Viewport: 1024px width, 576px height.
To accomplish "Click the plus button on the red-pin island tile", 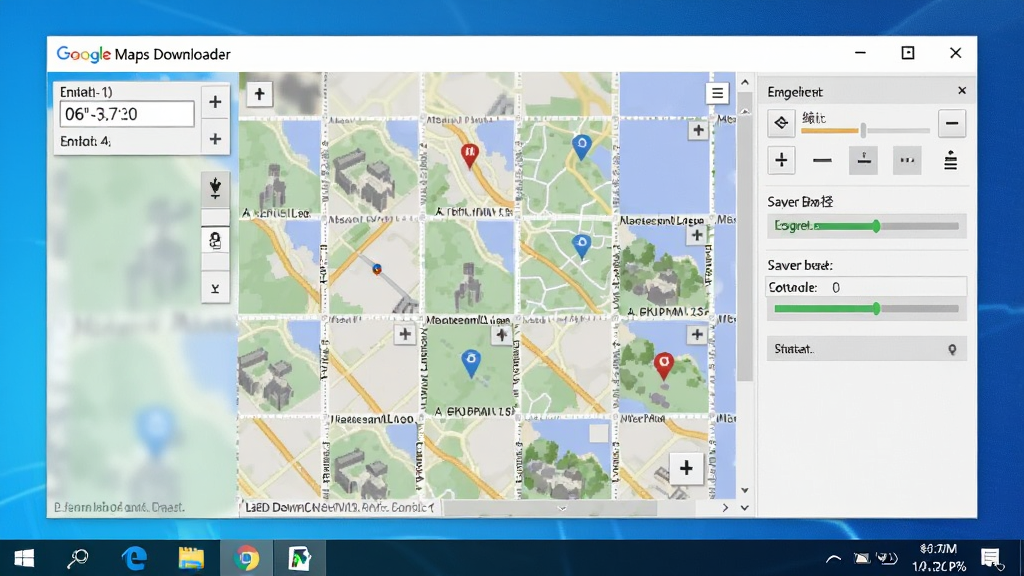I will pyautogui.click(x=697, y=334).
